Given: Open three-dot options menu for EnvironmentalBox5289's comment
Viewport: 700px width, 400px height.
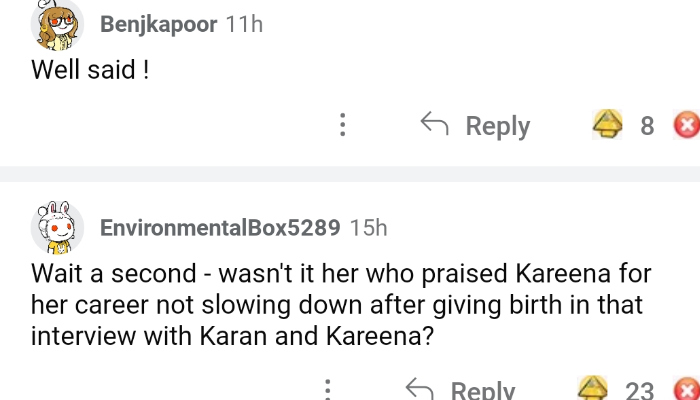Looking at the screenshot, I should click(327, 388).
